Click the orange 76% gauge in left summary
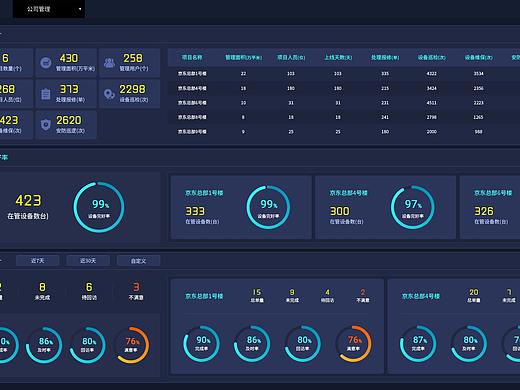 (131, 345)
